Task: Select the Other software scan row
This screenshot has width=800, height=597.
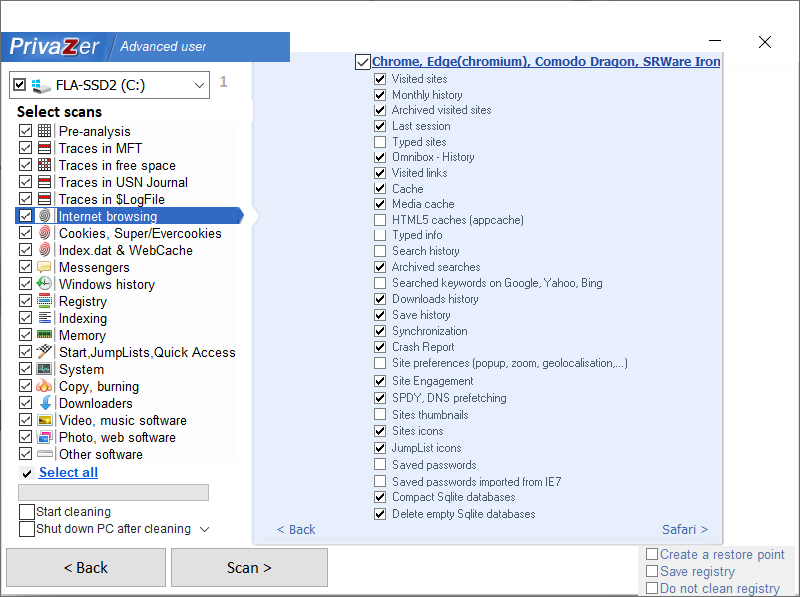Action: 129,454
